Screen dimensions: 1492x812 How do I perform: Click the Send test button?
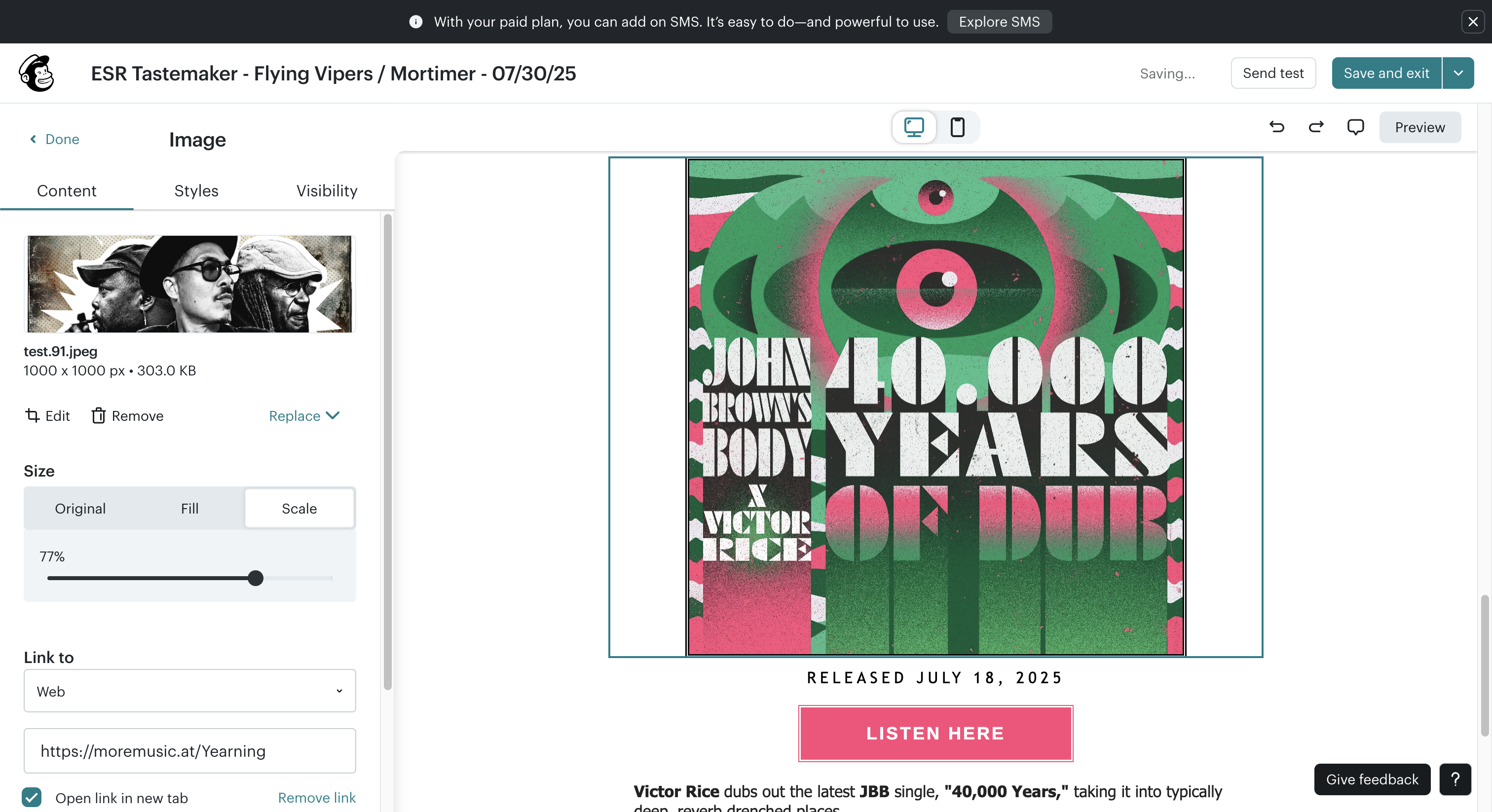coord(1273,73)
